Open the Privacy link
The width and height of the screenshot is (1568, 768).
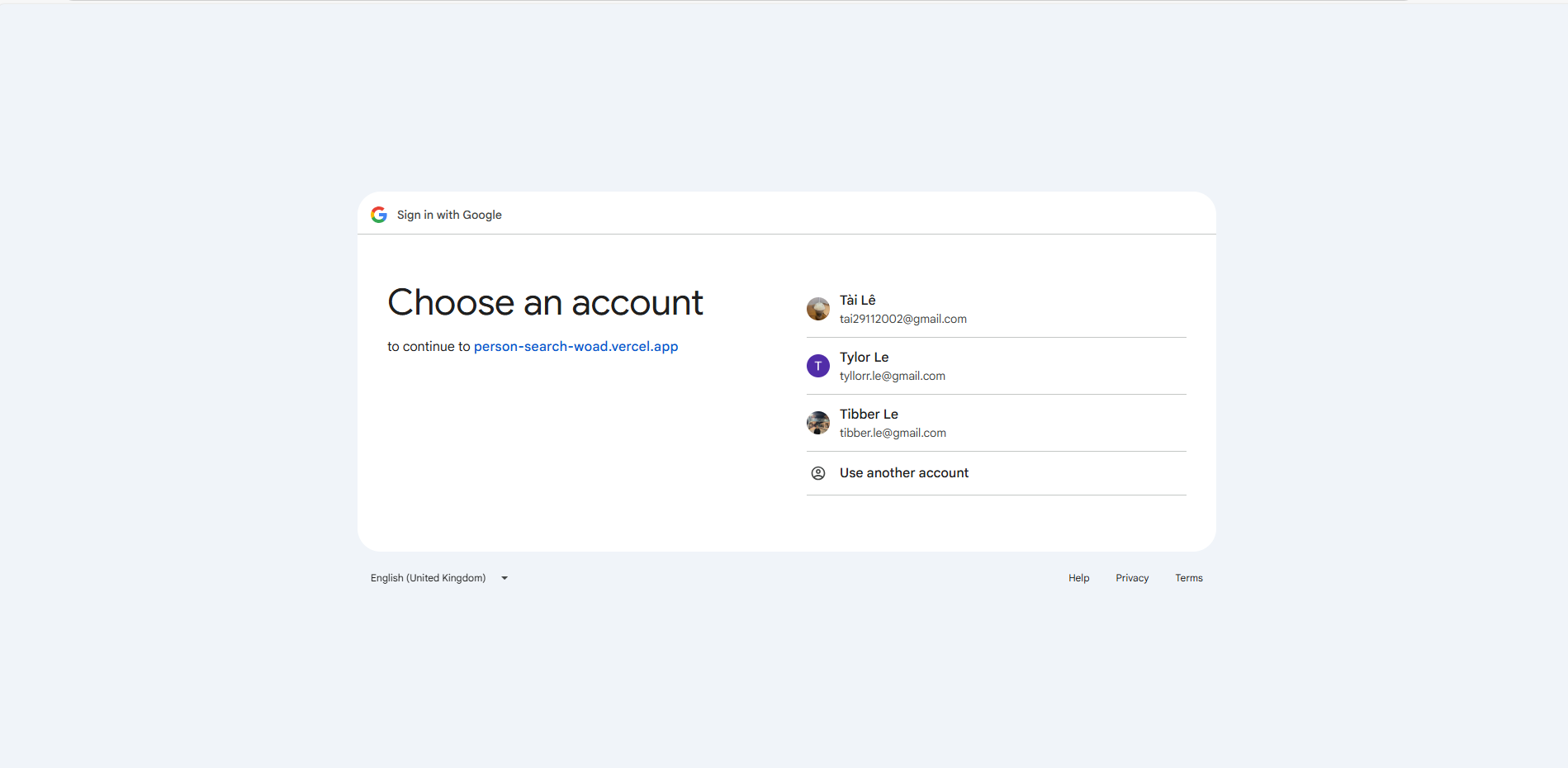point(1132,577)
